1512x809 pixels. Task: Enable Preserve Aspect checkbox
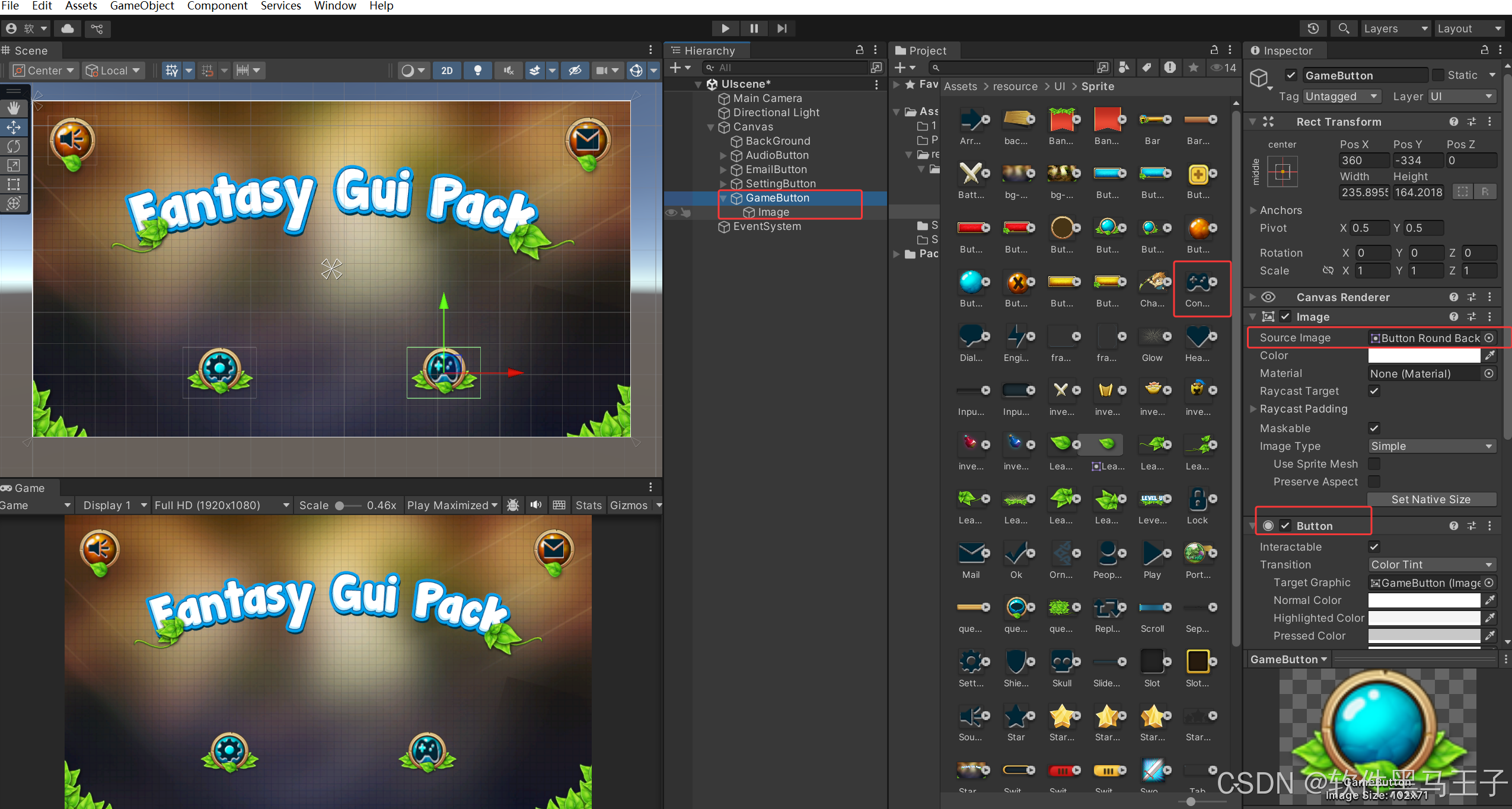click(x=1374, y=482)
